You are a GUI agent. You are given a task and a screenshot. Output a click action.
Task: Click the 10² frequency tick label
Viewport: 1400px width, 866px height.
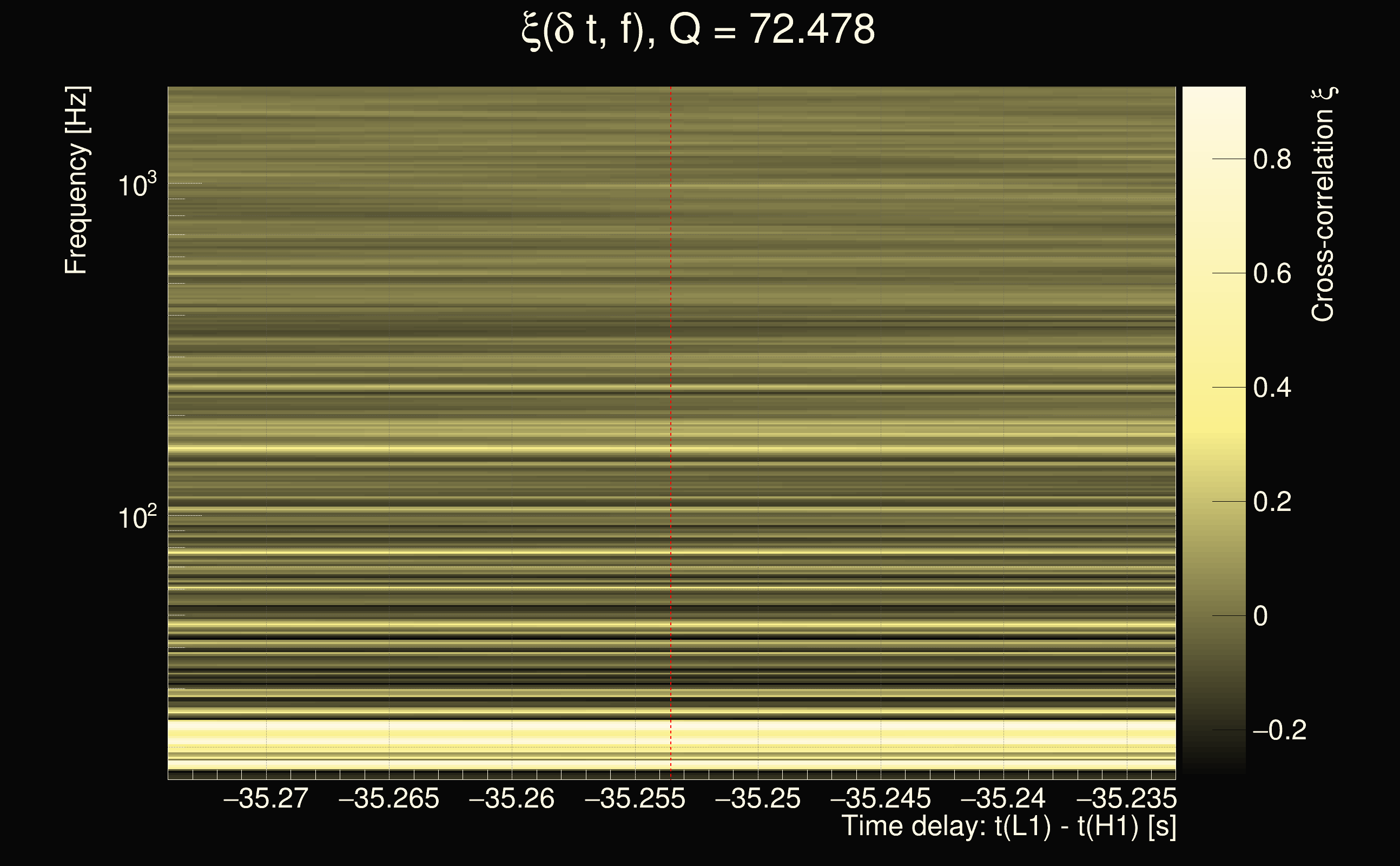pos(137,517)
